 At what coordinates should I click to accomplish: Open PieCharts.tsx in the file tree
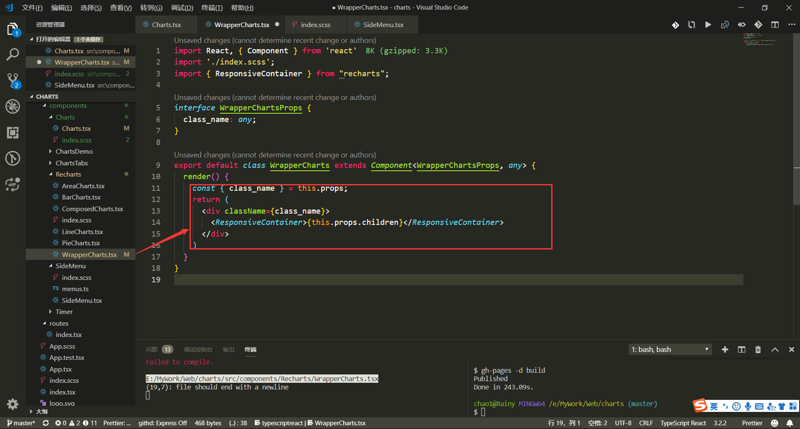pyautogui.click(x=80, y=243)
